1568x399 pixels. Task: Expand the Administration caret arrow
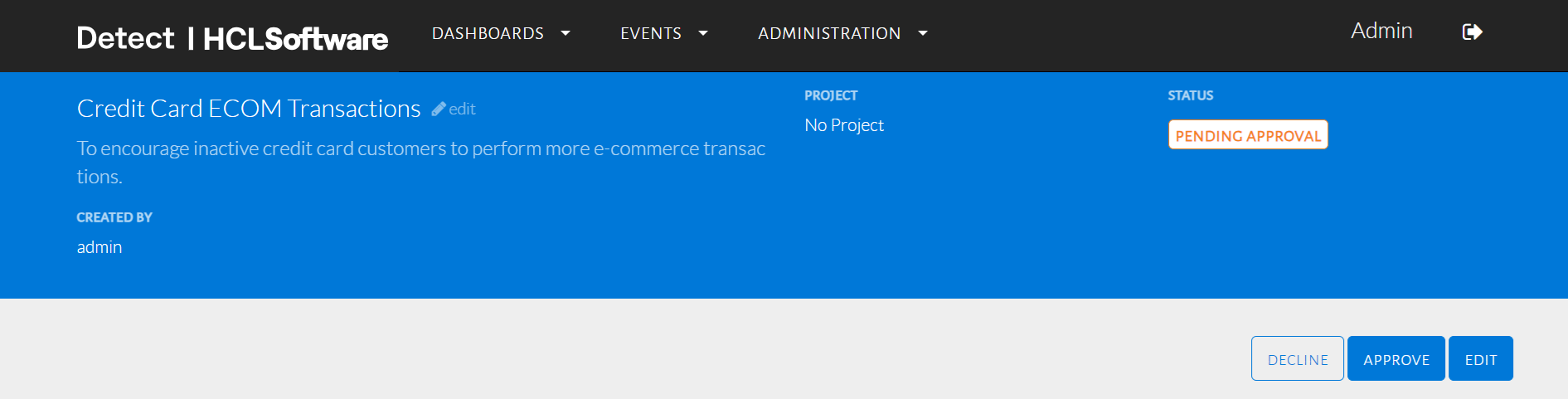coord(923,33)
